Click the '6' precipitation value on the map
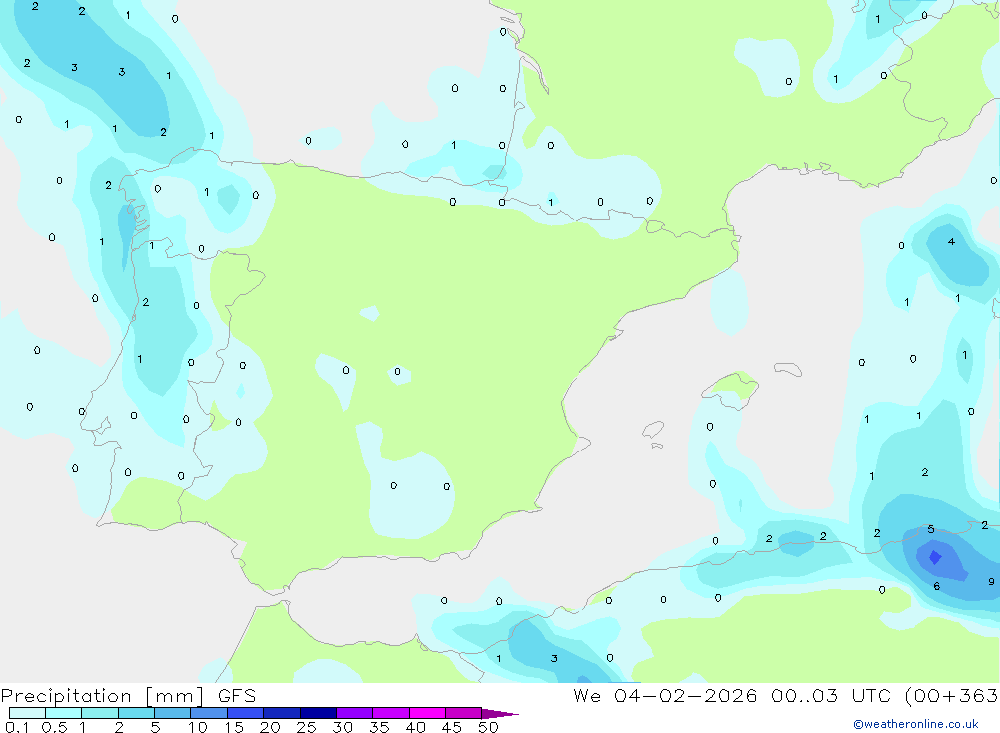This screenshot has height=733, width=1000. (x=936, y=586)
